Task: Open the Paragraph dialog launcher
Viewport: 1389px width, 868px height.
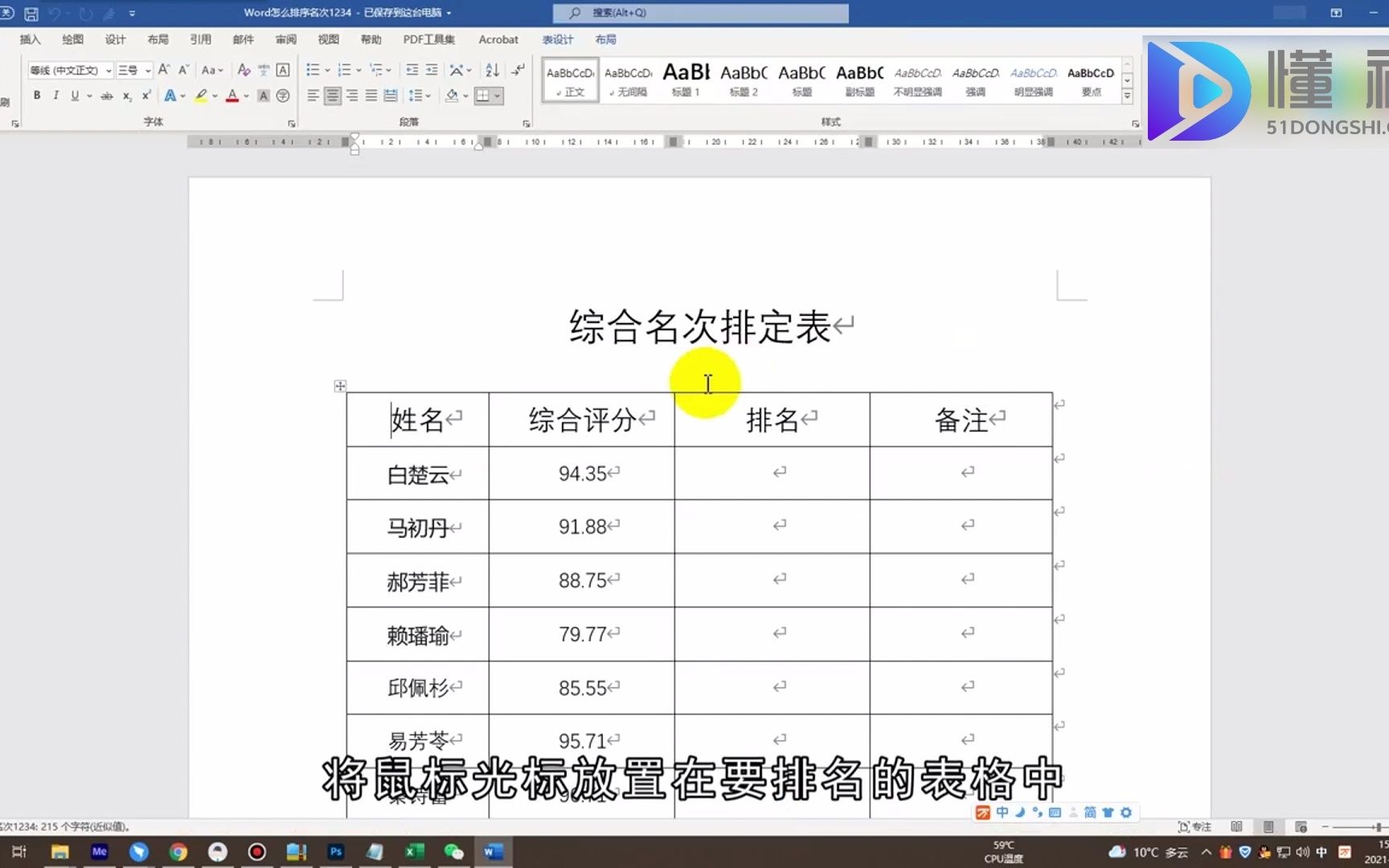Action: click(527, 124)
